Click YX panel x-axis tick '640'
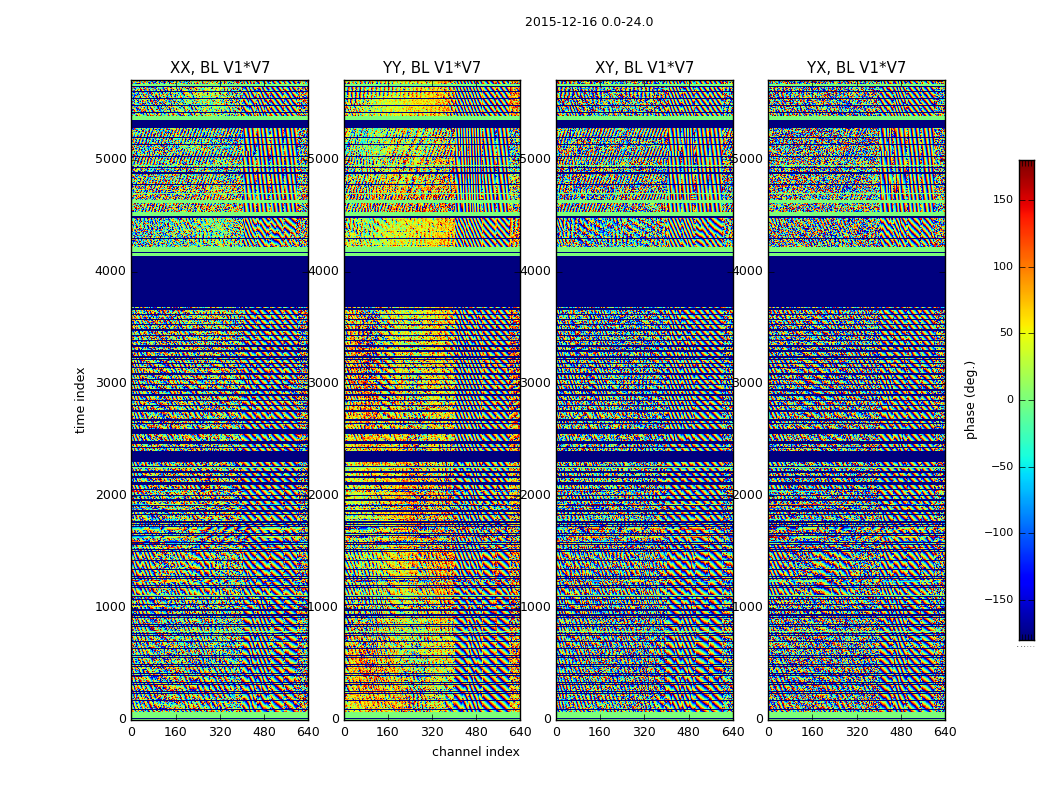The image size is (1050, 800). click(x=945, y=732)
